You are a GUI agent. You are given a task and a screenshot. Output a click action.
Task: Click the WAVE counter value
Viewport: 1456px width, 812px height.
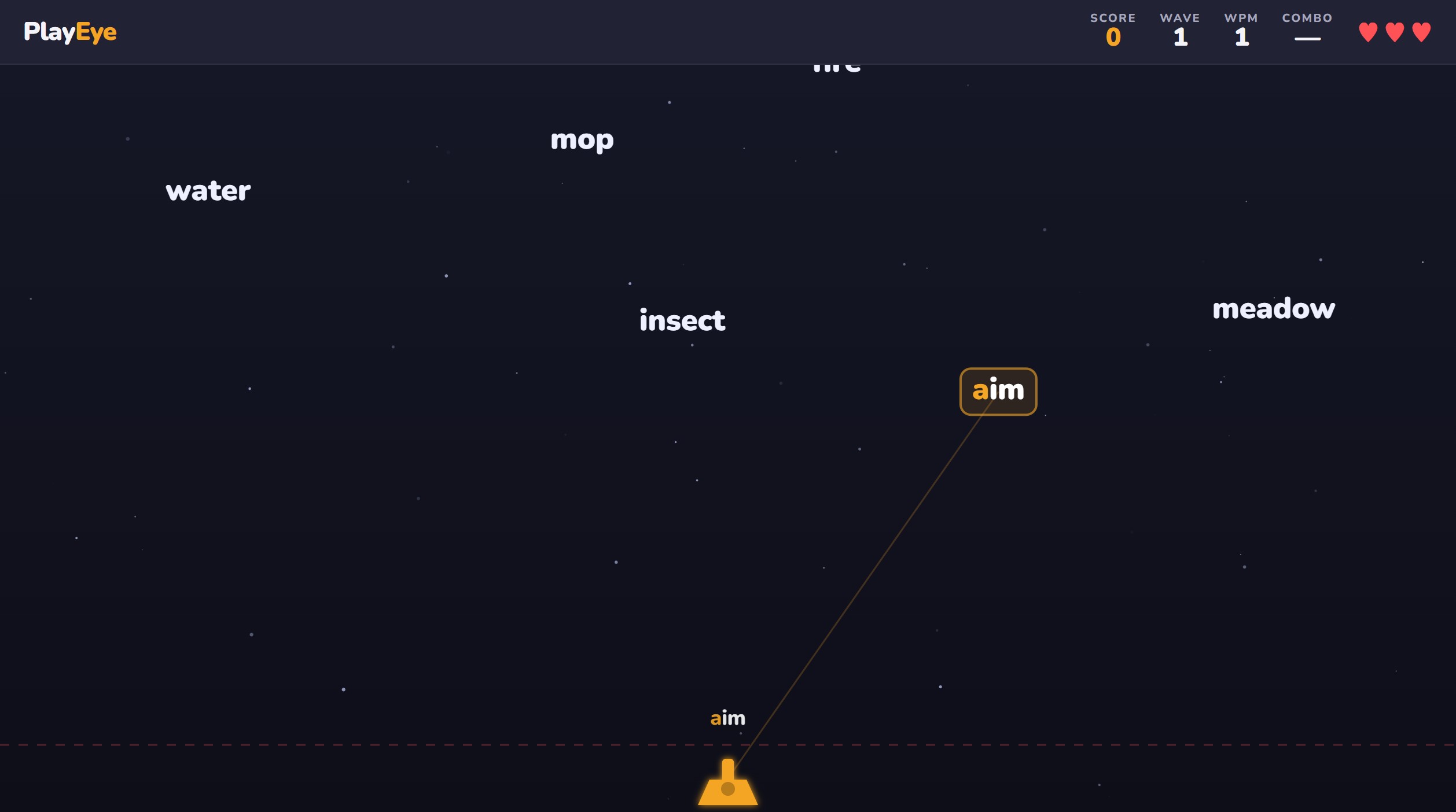1180,37
